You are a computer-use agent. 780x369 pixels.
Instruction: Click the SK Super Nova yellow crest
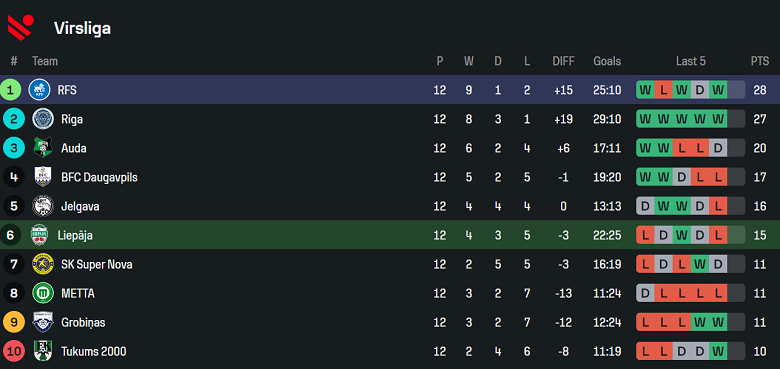coord(43,264)
